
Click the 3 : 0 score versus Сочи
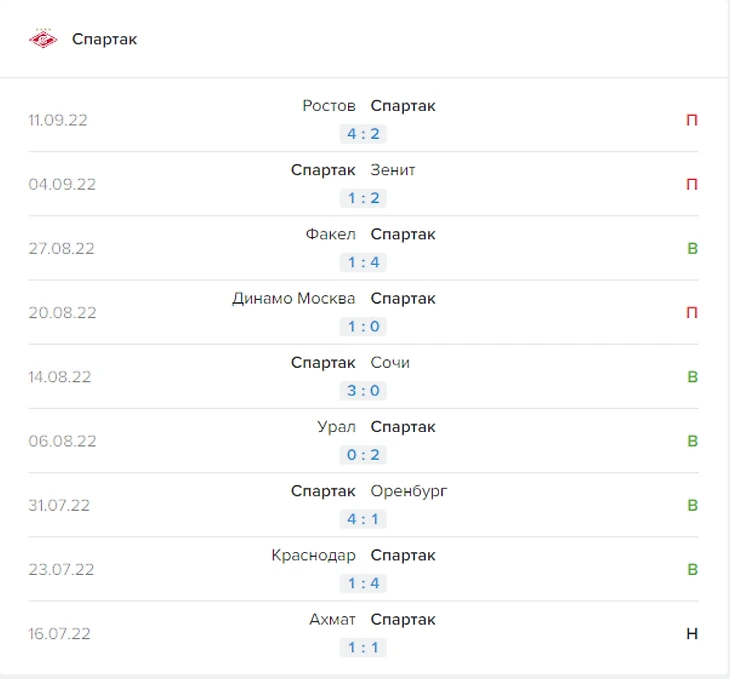click(x=363, y=391)
